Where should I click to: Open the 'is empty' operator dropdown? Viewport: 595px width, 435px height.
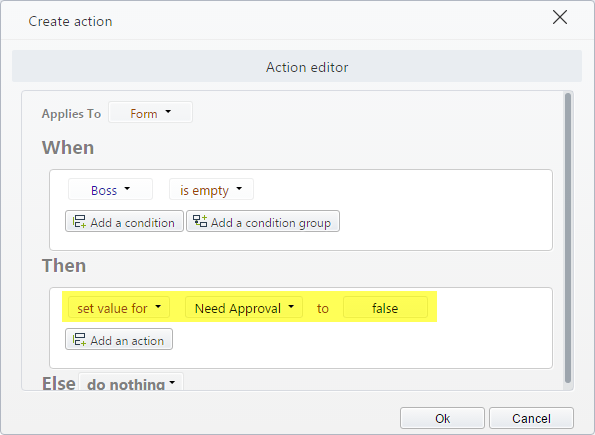[x=211, y=189]
